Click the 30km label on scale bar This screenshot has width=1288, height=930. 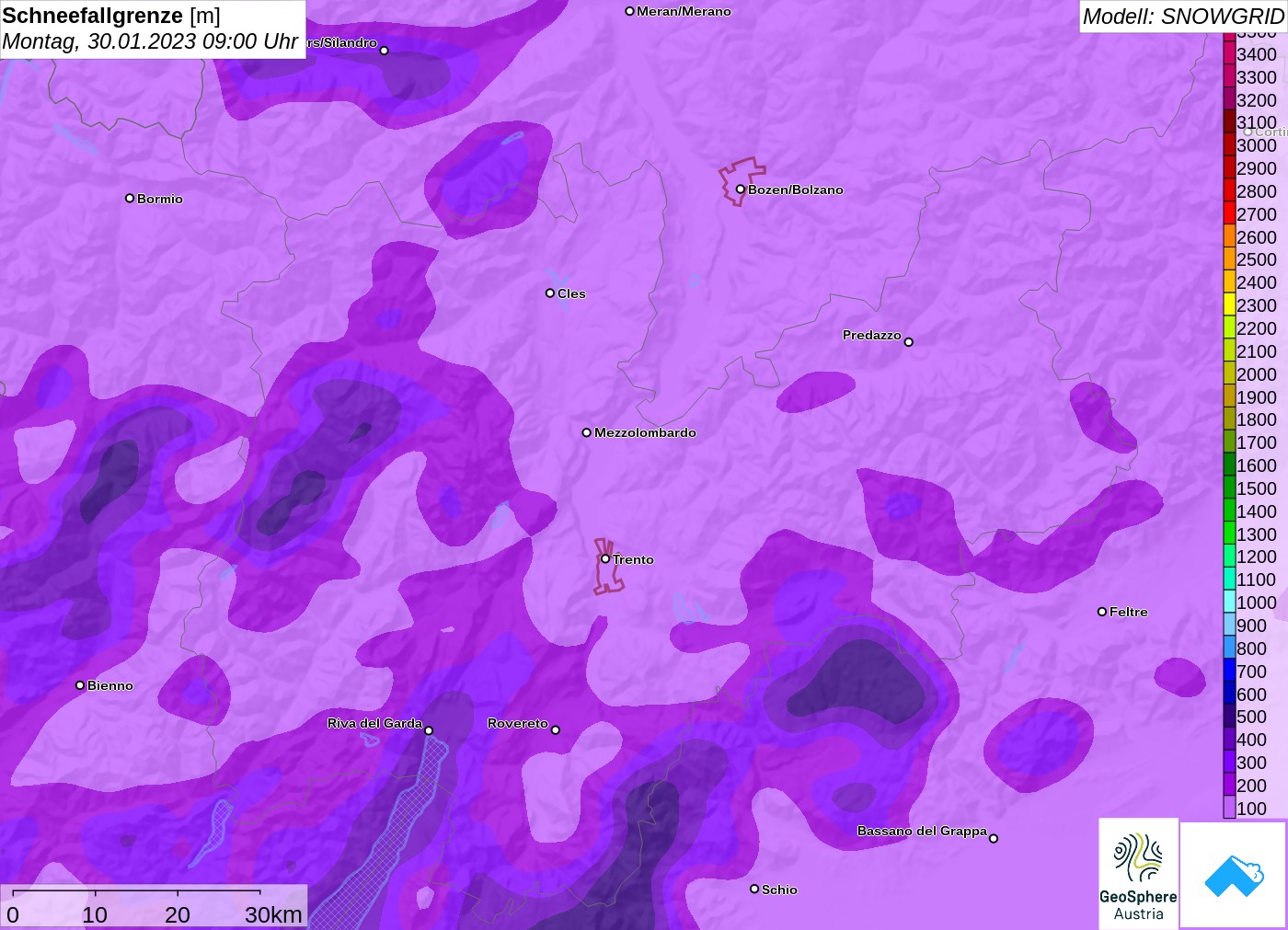[273, 914]
